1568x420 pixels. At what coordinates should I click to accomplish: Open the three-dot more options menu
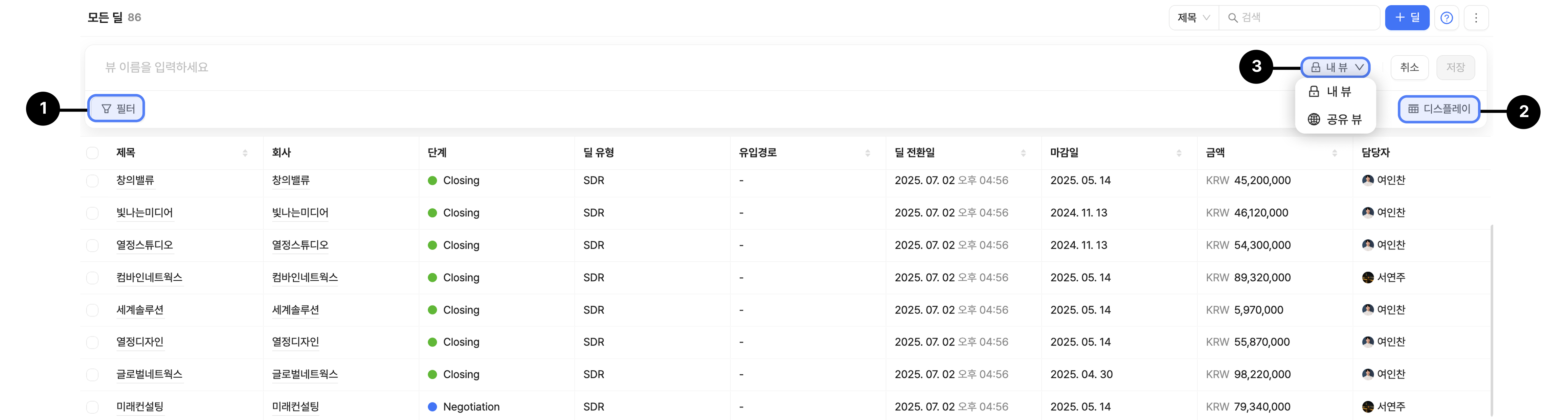[1476, 18]
